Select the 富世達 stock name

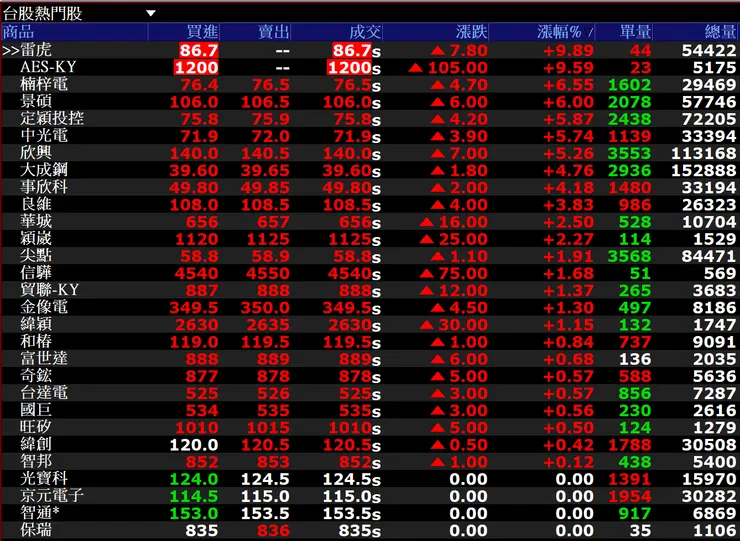pyautogui.click(x=44, y=359)
